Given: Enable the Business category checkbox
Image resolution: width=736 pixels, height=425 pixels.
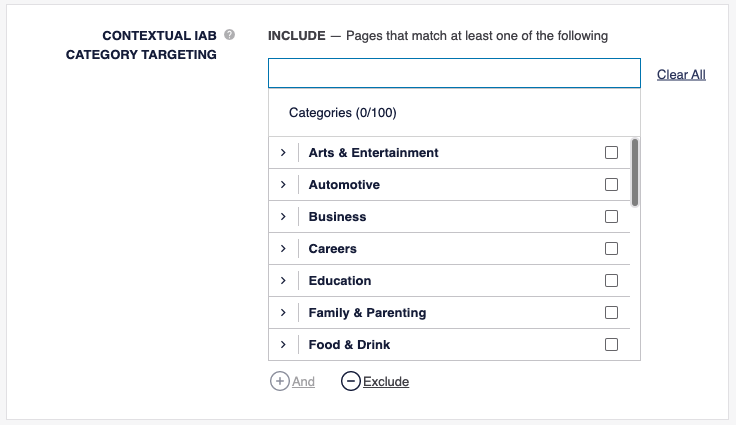Looking at the screenshot, I should click(x=611, y=217).
